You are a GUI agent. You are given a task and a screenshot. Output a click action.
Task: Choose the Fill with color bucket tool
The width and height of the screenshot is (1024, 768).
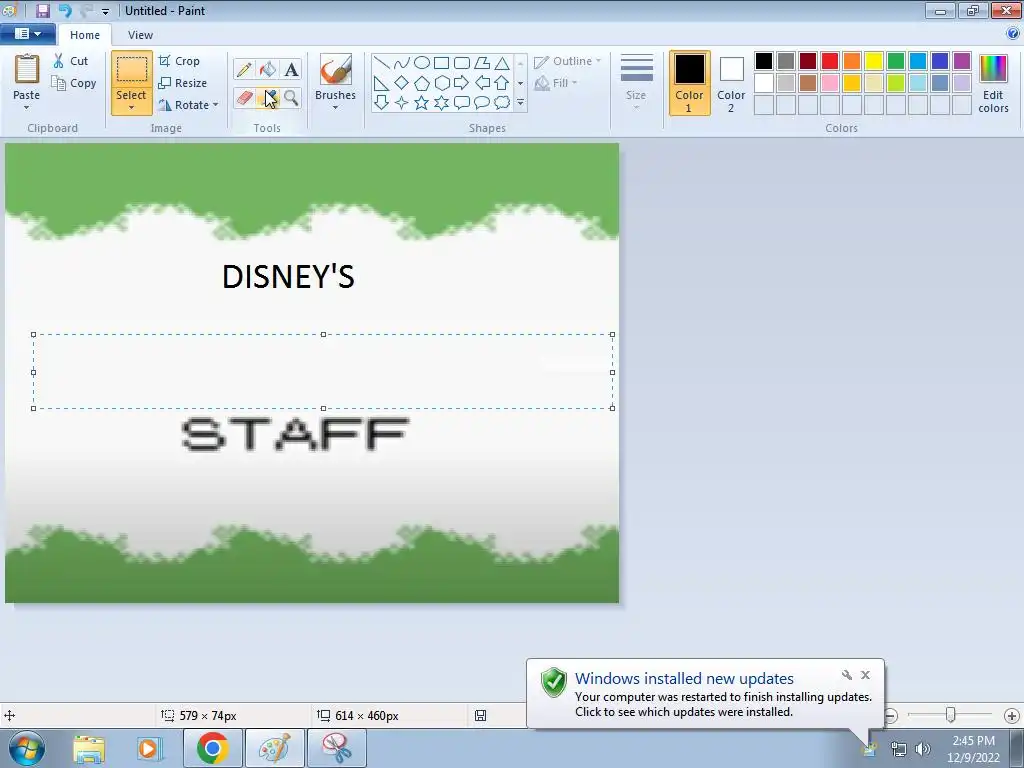(268, 69)
